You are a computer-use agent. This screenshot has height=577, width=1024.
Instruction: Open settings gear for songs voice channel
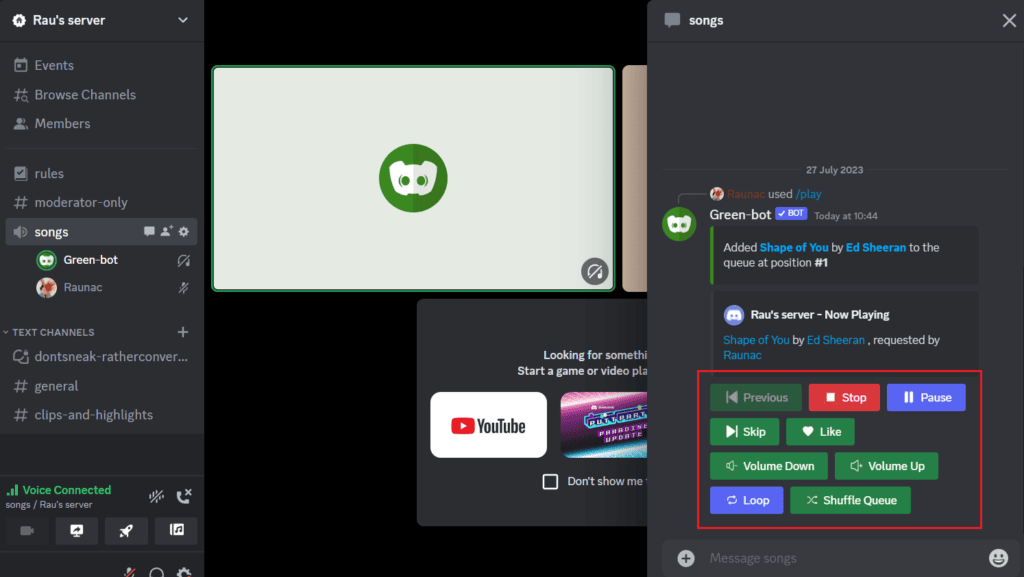coord(183,232)
